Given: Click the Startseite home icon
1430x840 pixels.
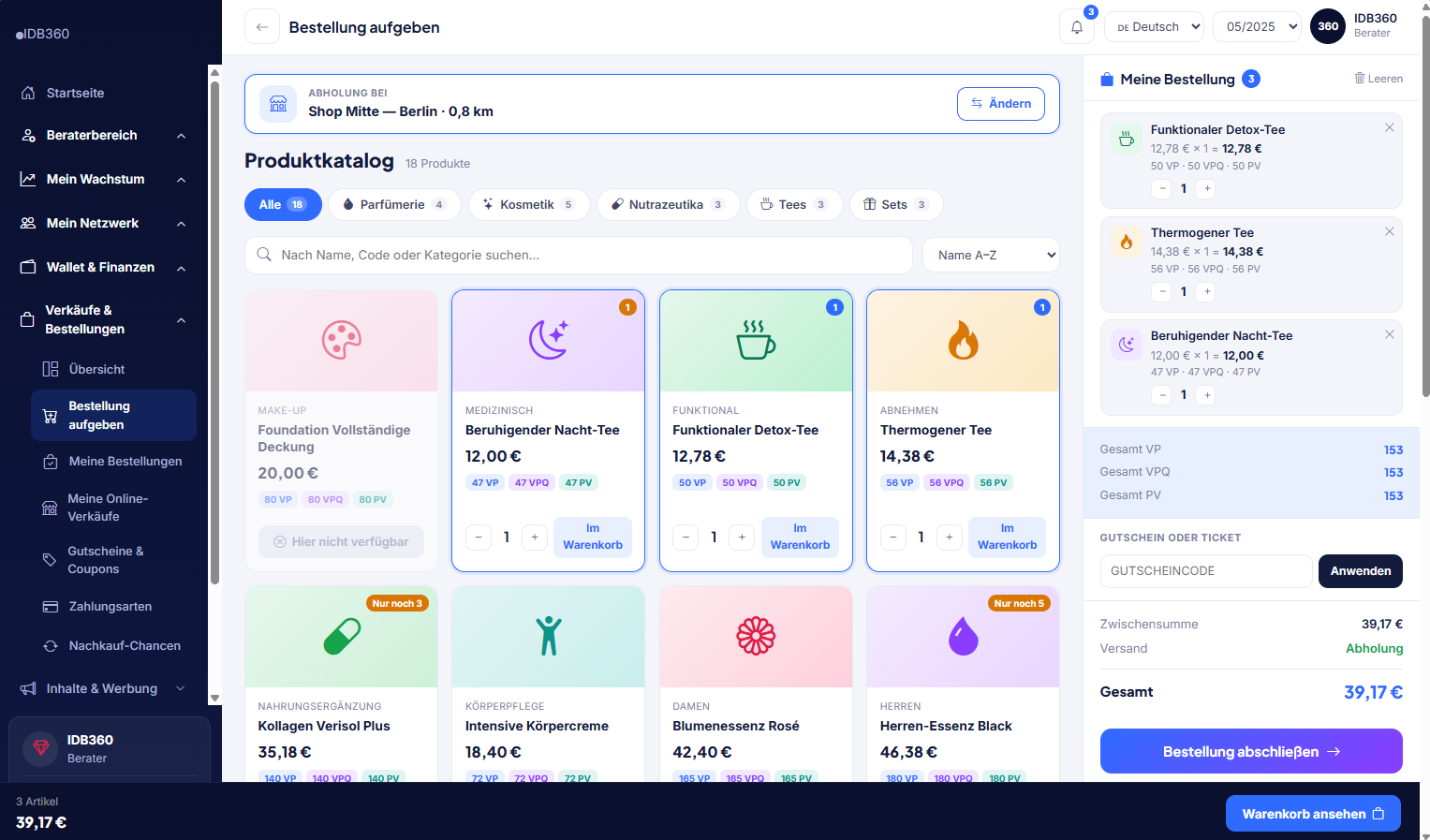Looking at the screenshot, I should pyautogui.click(x=29, y=93).
